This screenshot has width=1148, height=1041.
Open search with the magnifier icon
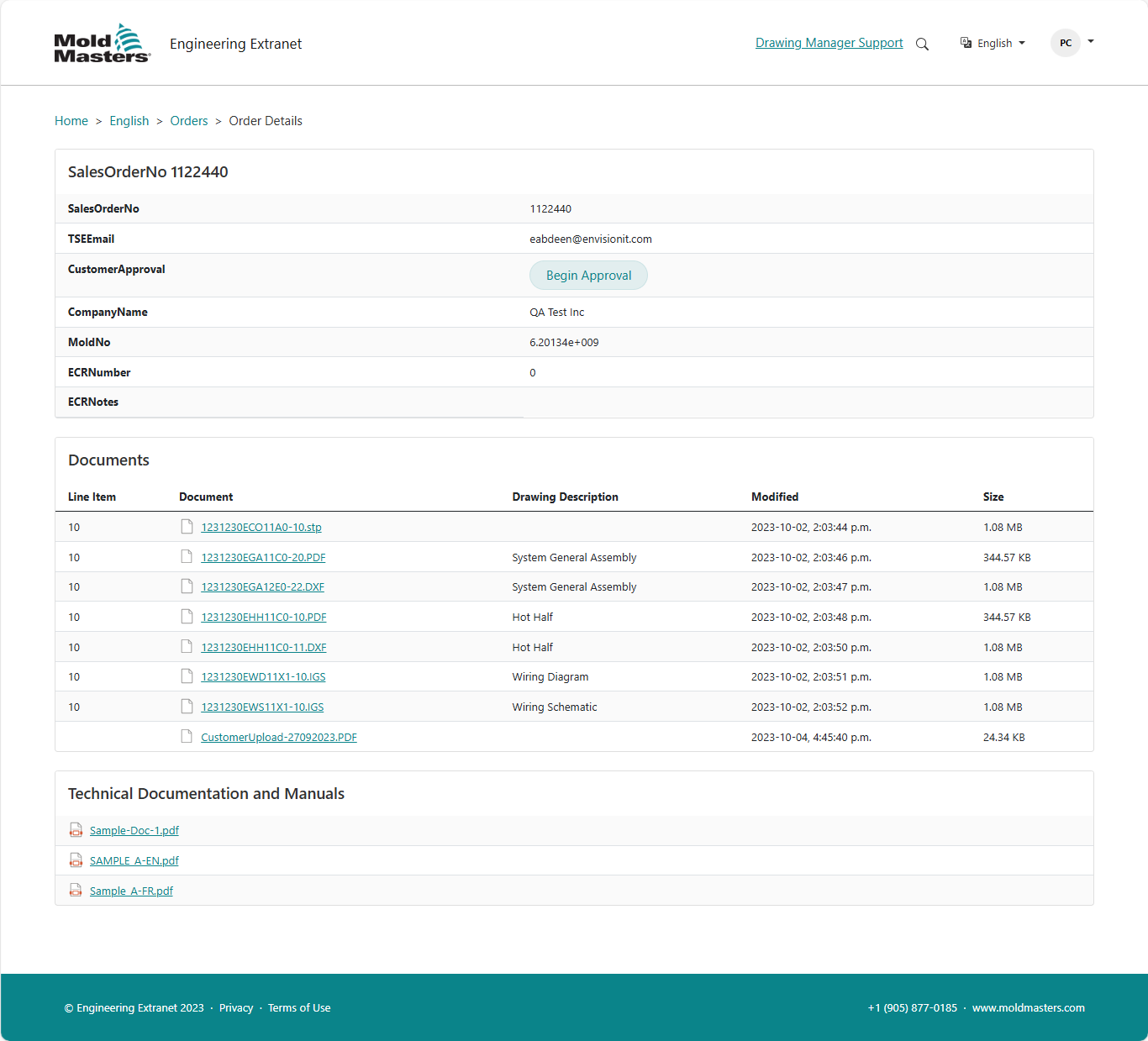(x=922, y=44)
